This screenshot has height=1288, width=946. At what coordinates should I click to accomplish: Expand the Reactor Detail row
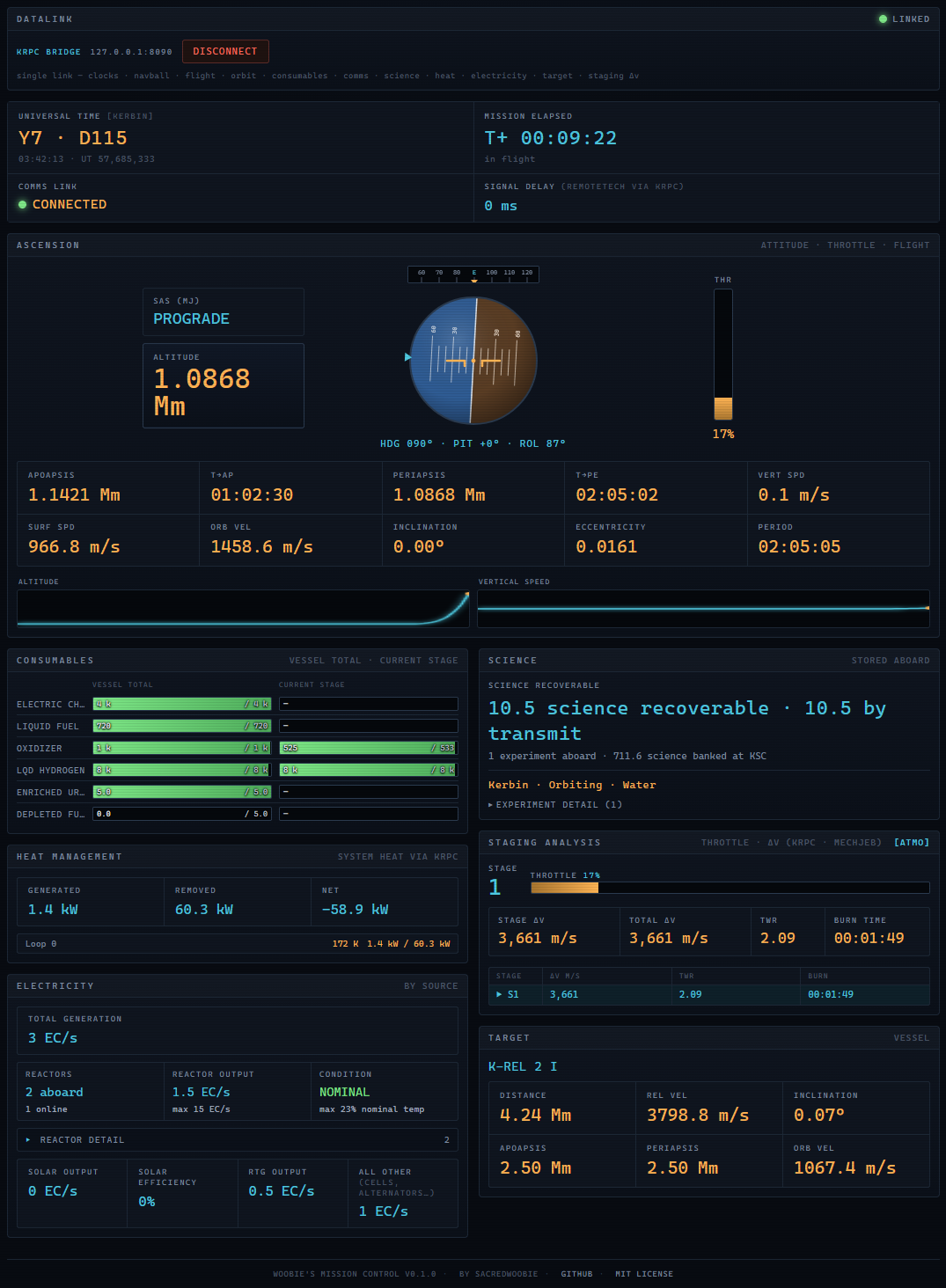pyautogui.click(x=238, y=1139)
